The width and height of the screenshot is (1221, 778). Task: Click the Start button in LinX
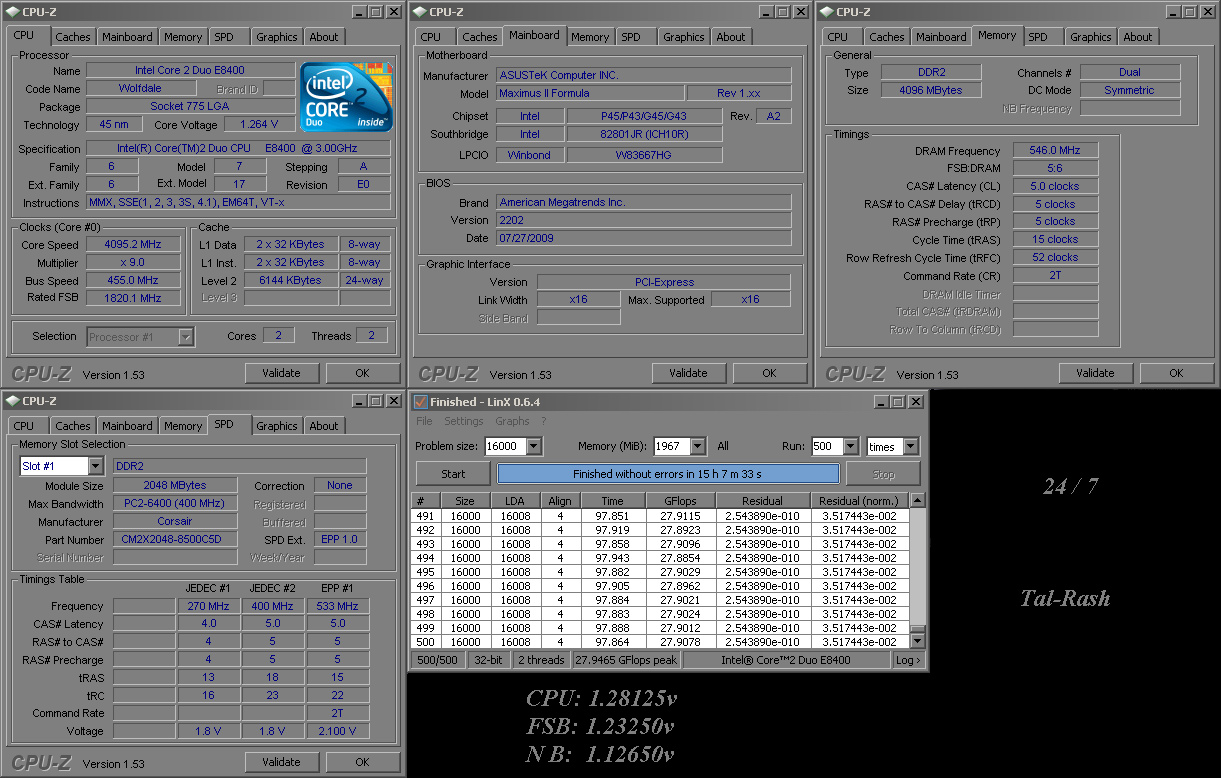453,474
